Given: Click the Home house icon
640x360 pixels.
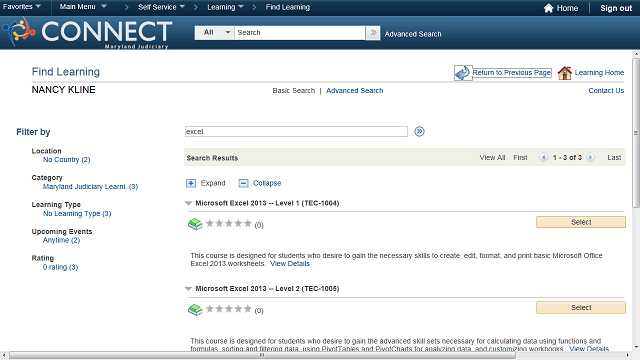Looking at the screenshot, I should (548, 8).
